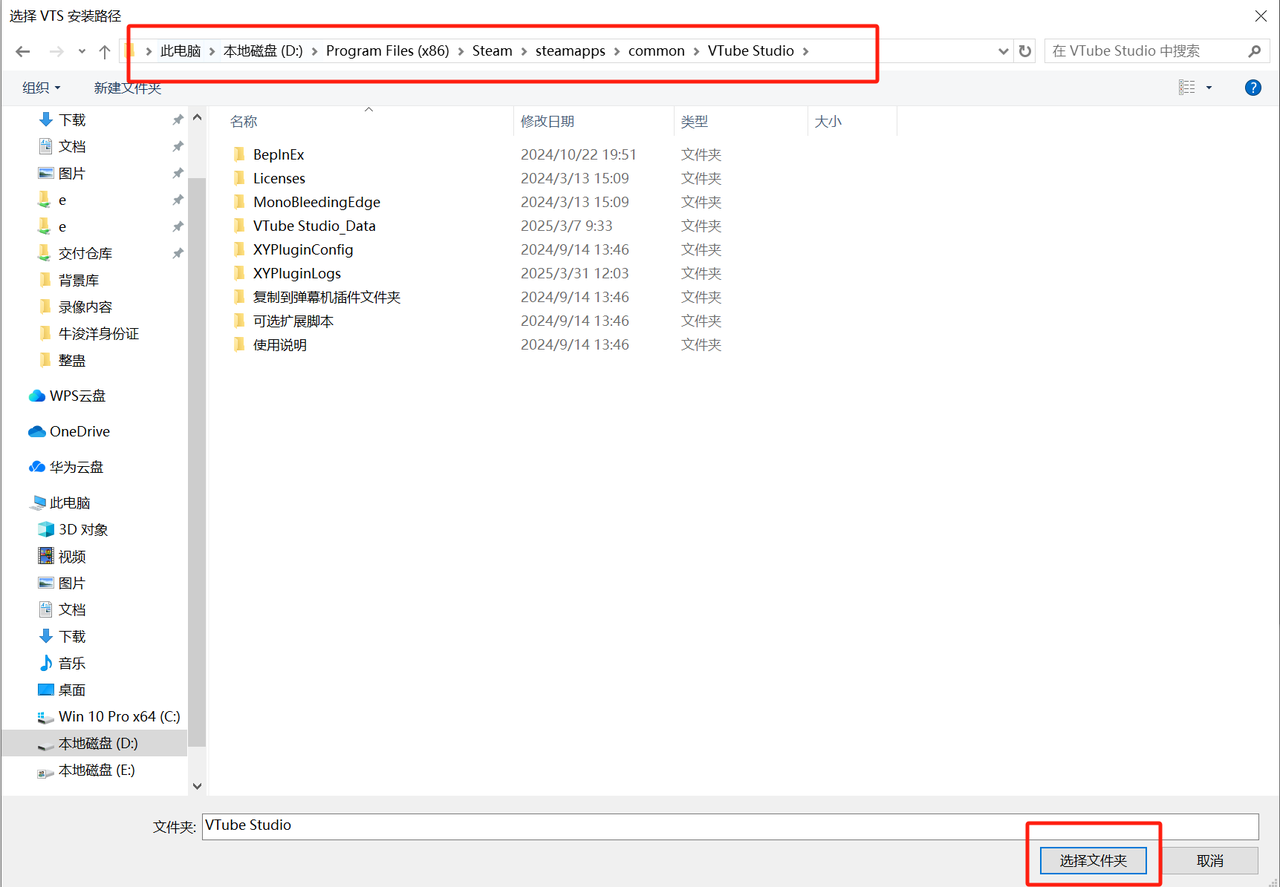The width and height of the screenshot is (1280, 887).
Task: Click the forward navigation arrow
Action: point(57,51)
